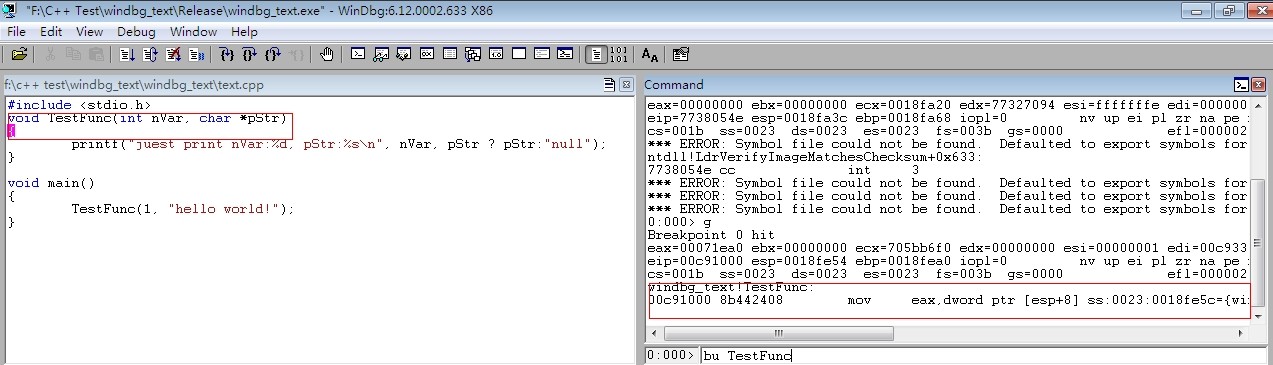The width and height of the screenshot is (1273, 365).
Task: Open the Watch window icon
Action: coord(381,53)
